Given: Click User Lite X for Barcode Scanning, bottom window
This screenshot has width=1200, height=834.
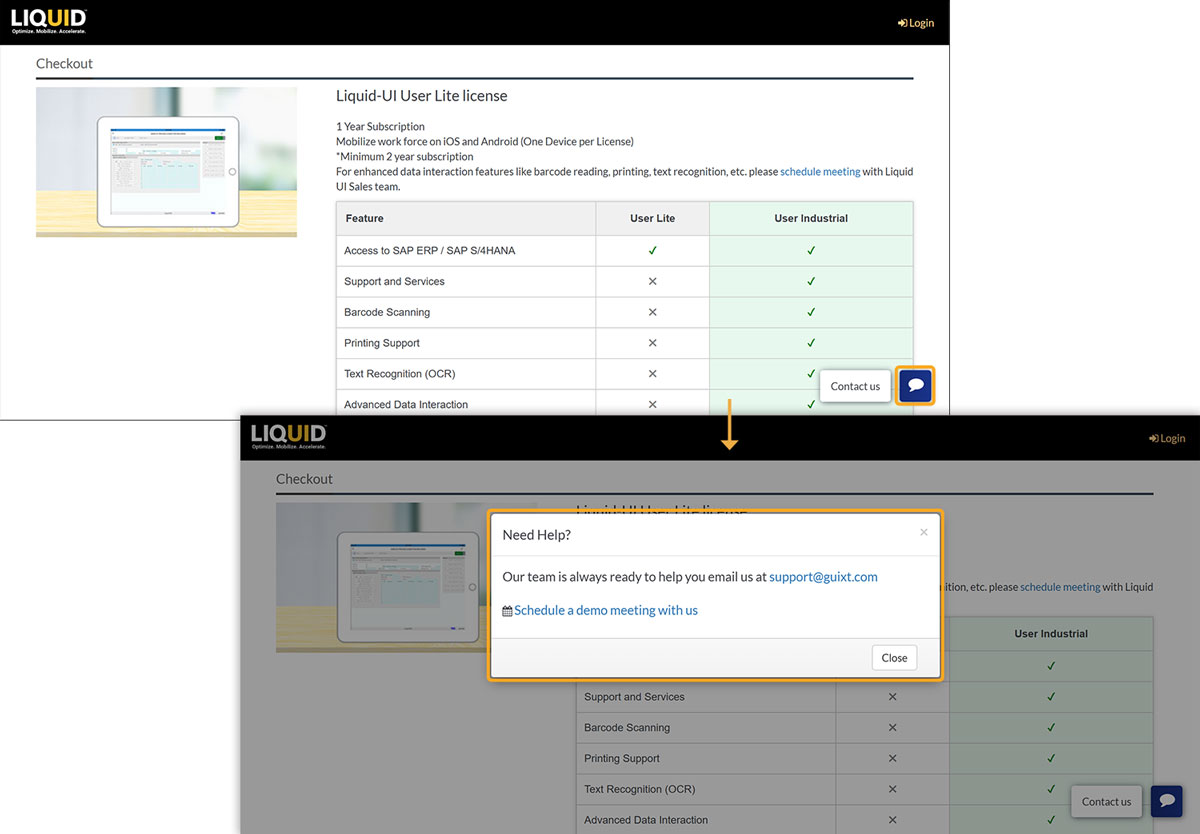Looking at the screenshot, I should pyautogui.click(x=892, y=728).
